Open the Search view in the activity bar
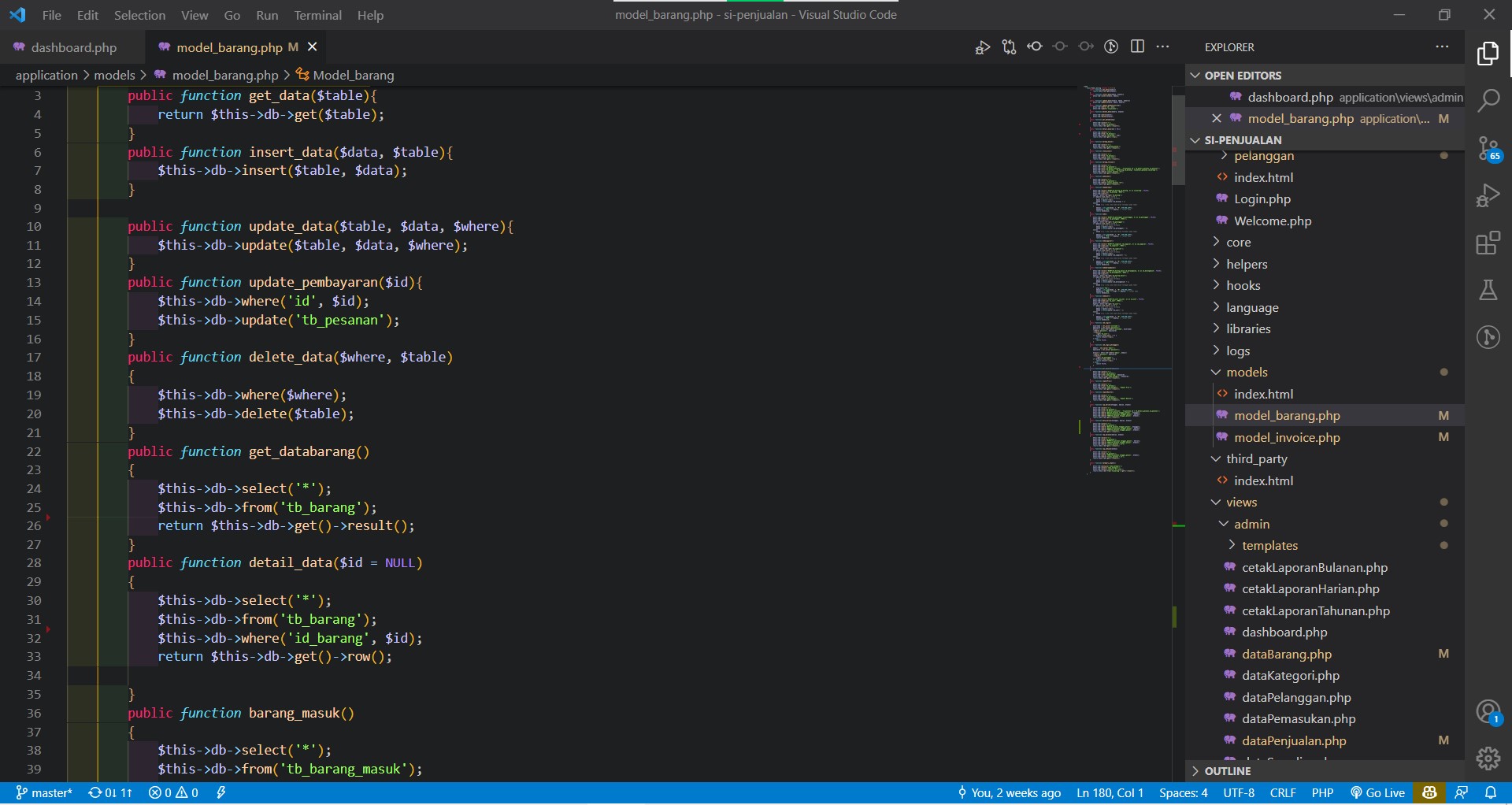Viewport: 1512px width, 805px height. [x=1488, y=101]
